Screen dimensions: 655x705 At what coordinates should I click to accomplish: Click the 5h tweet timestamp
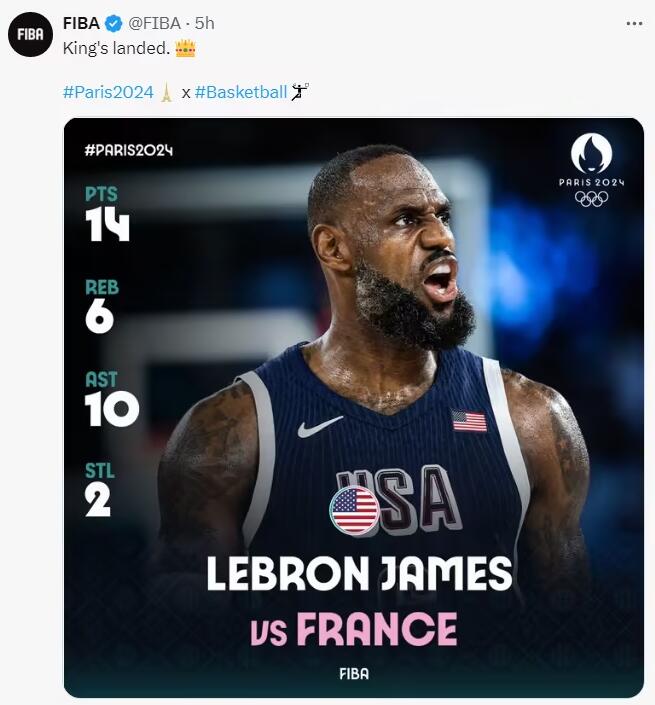[205, 23]
